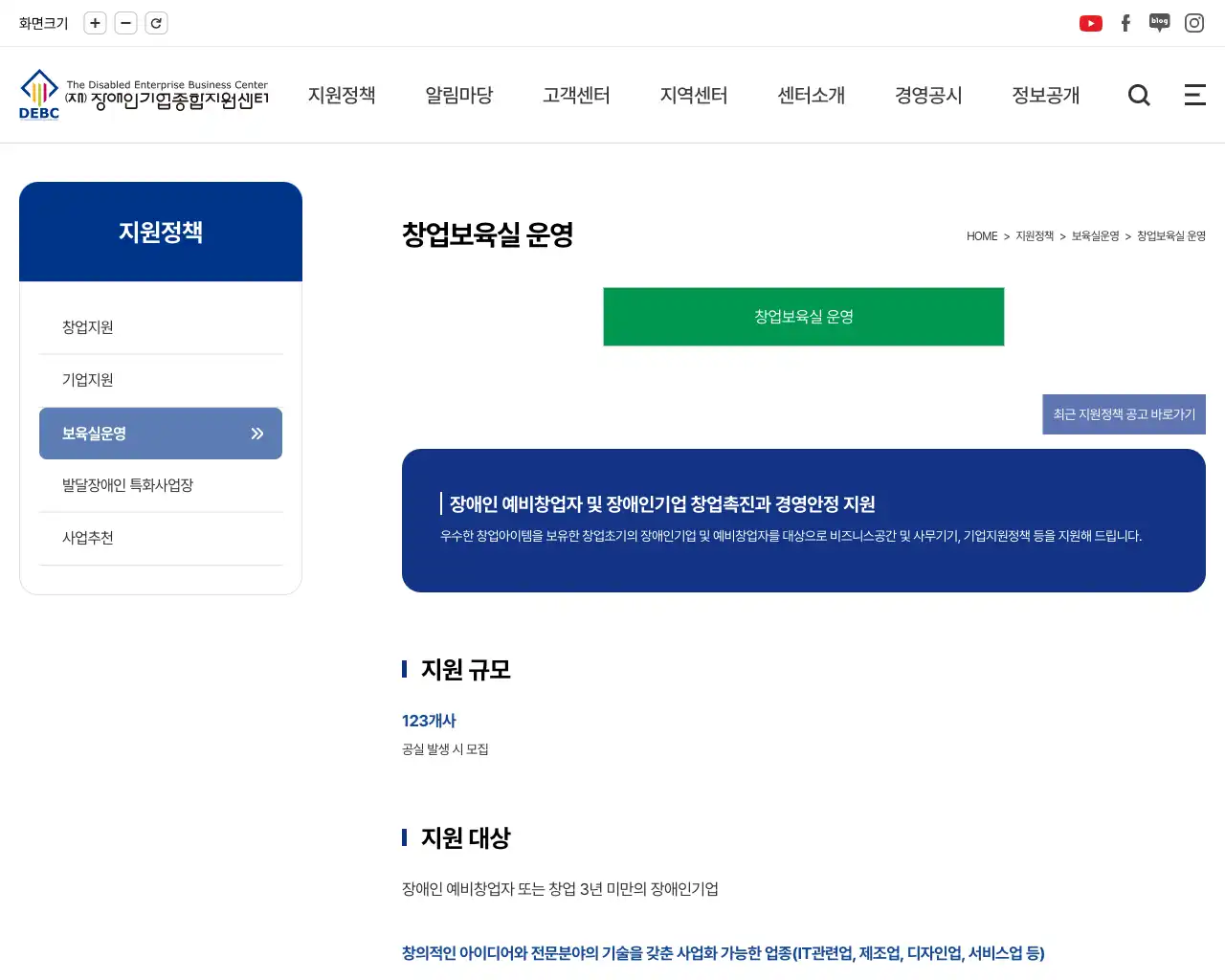Open the blog icon

point(1159,23)
